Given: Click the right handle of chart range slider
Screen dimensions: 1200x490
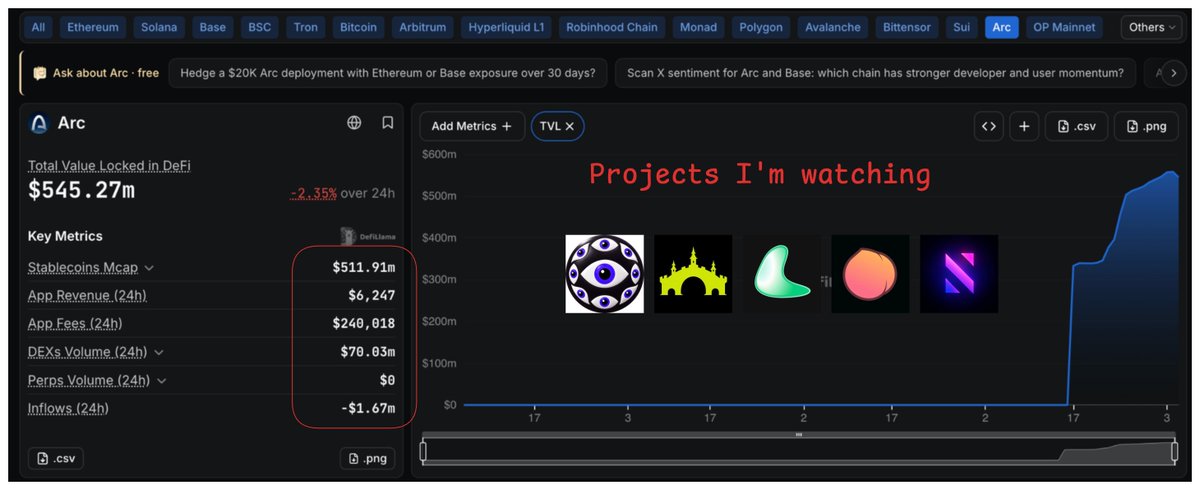Looking at the screenshot, I should pyautogui.click(x=1174, y=452).
